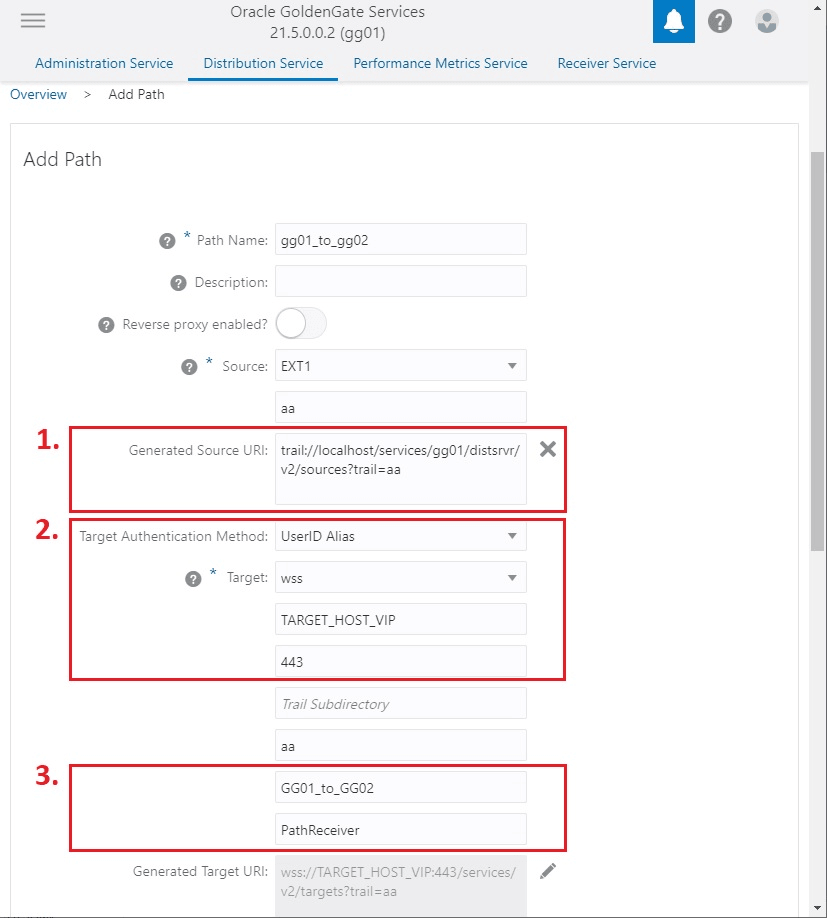Viewport: 827px width, 918px height.
Task: Clear the Generated Source URI using the X icon
Action: (547, 449)
